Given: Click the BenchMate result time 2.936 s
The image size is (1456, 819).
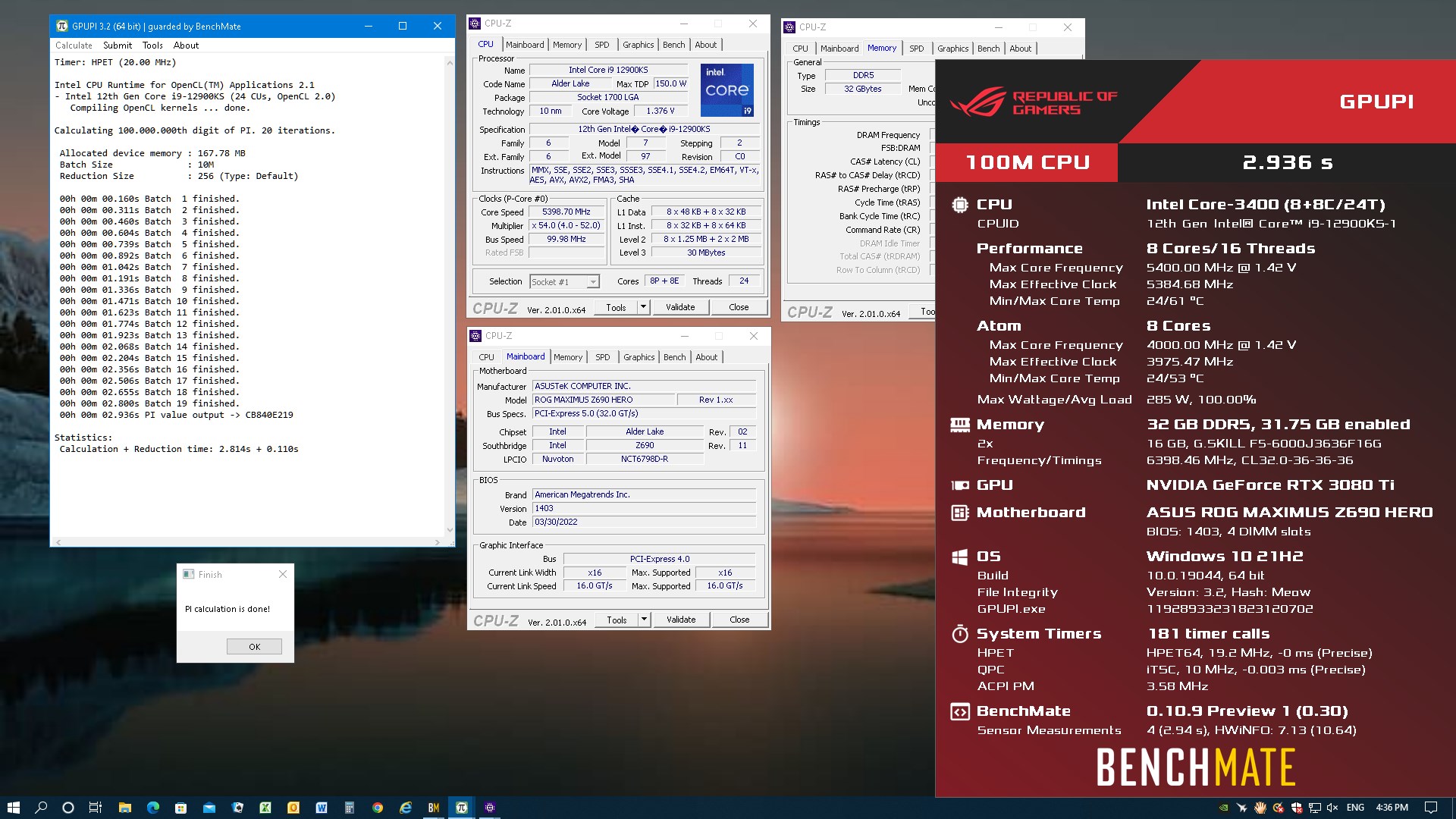Looking at the screenshot, I should pyautogui.click(x=1287, y=162).
